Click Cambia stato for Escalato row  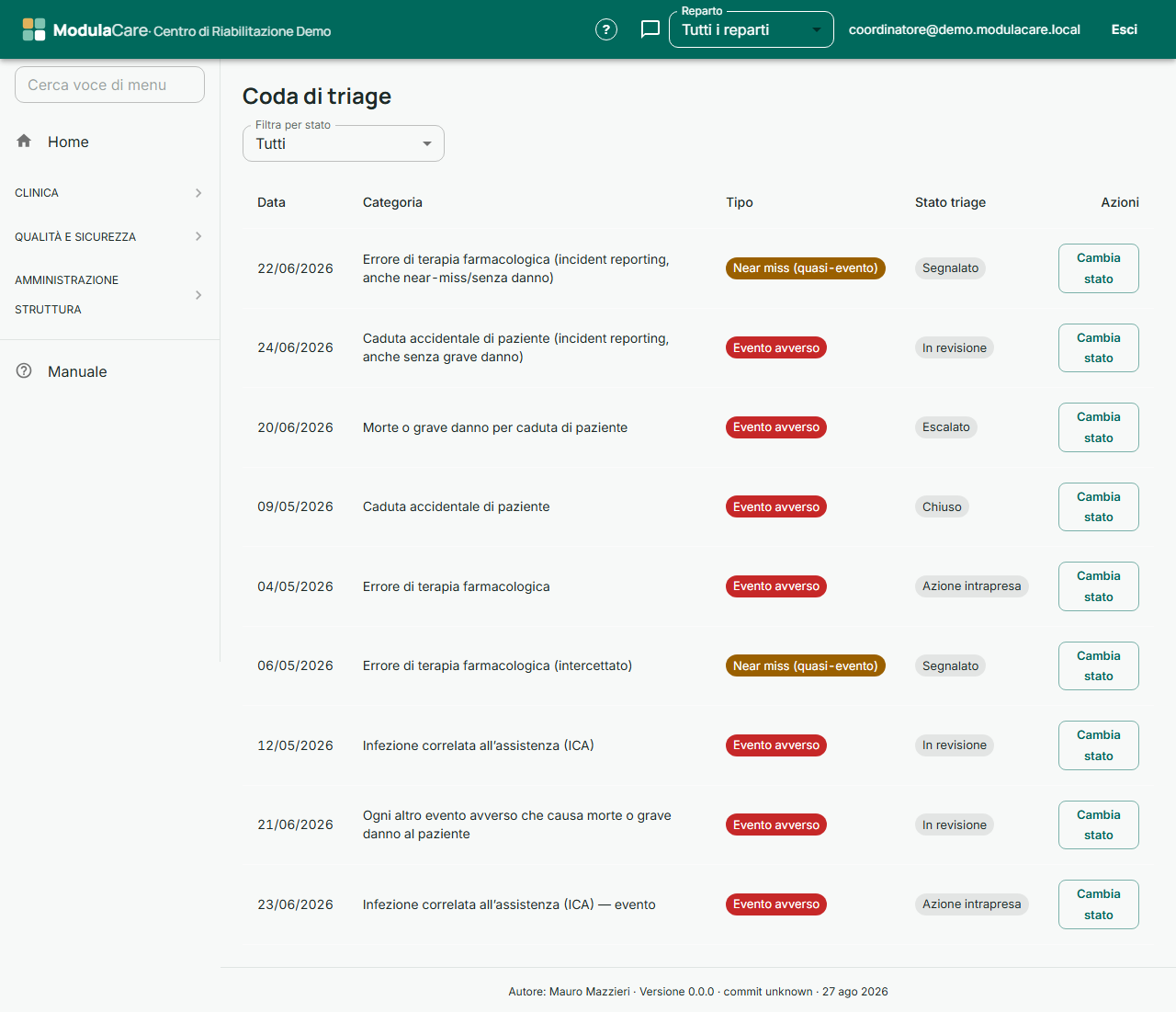click(x=1099, y=427)
